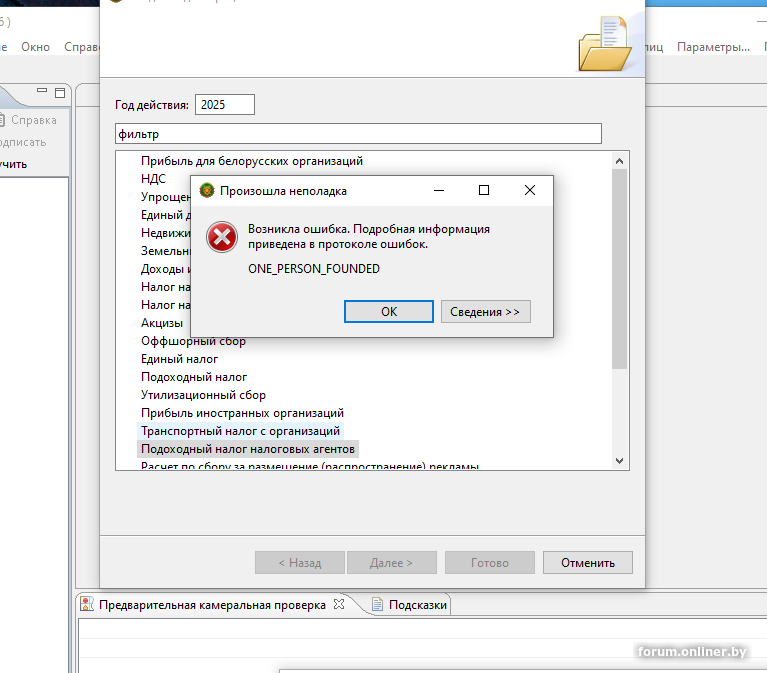Viewport: 767px width, 673px height.
Task: Expand details with Сведения >> button
Action: tap(485, 312)
